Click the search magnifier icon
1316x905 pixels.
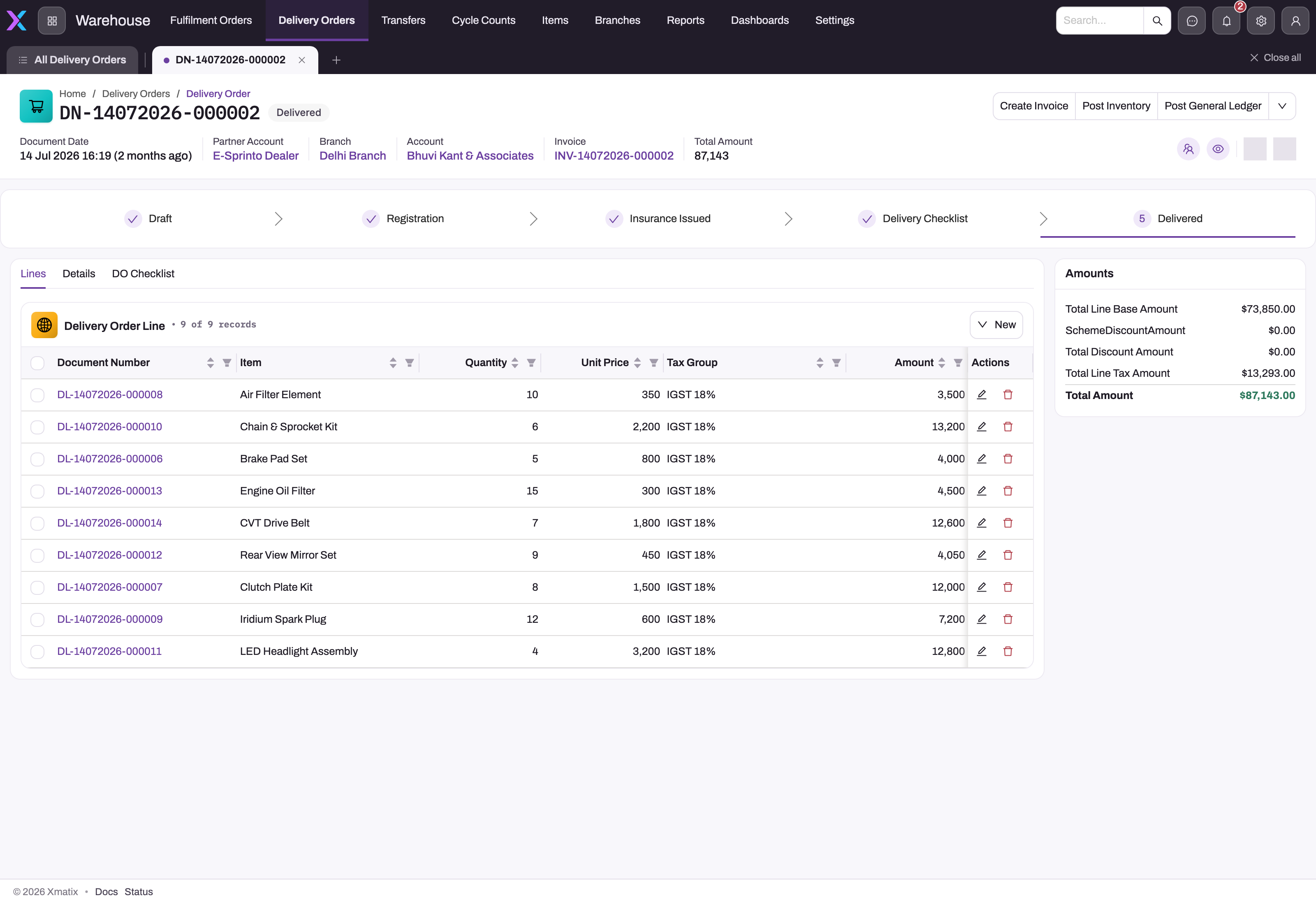pos(1157,21)
